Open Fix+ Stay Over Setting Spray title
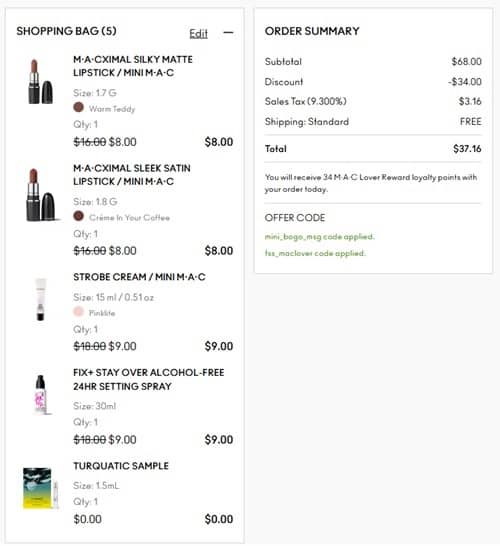Image resolution: width=500 pixels, height=546 pixels. (x=149, y=380)
